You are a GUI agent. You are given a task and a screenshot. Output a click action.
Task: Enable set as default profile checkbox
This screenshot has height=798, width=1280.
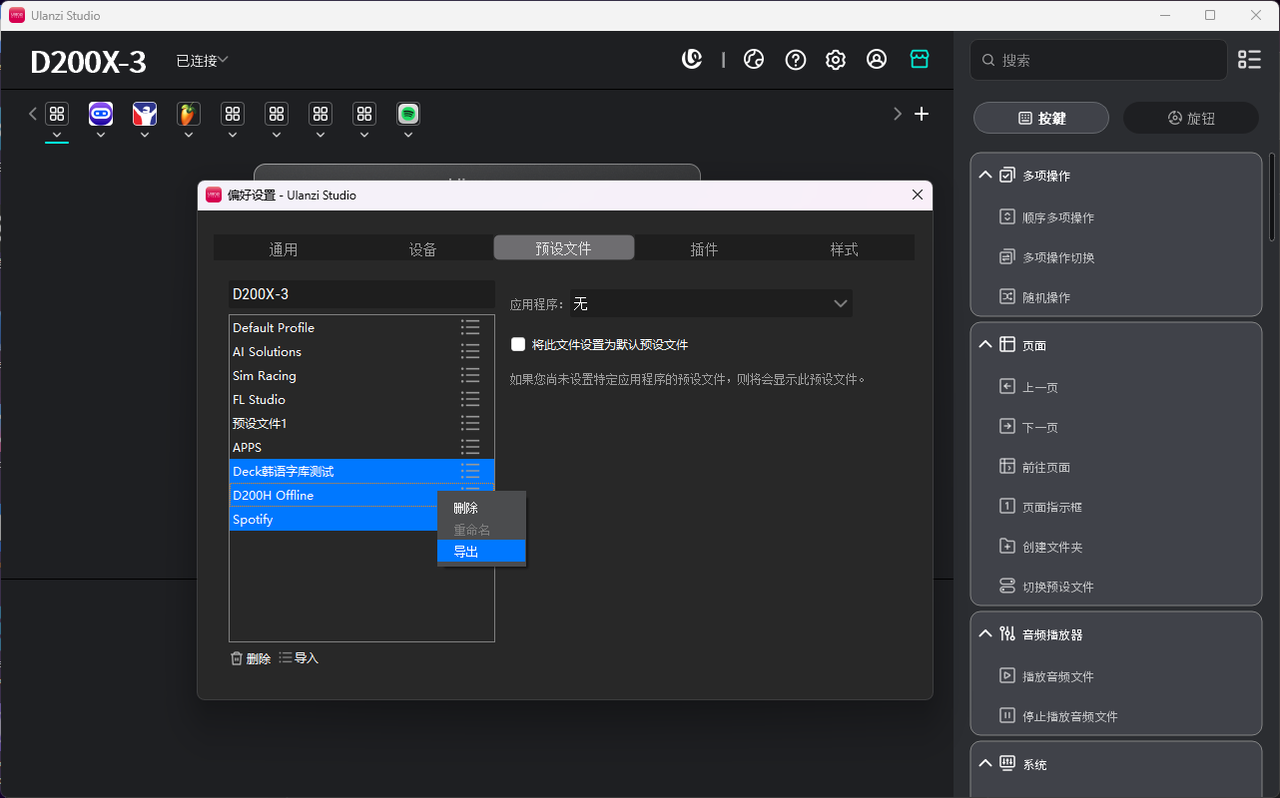tap(518, 345)
